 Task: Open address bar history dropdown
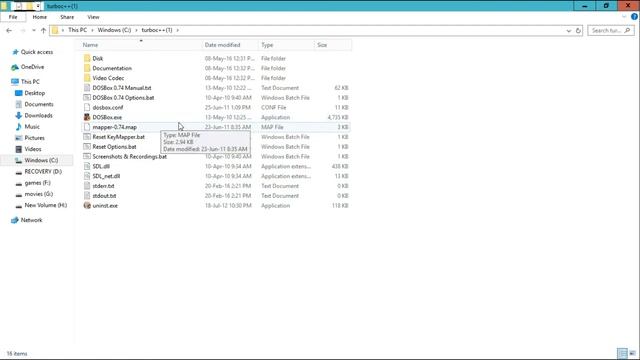point(569,31)
